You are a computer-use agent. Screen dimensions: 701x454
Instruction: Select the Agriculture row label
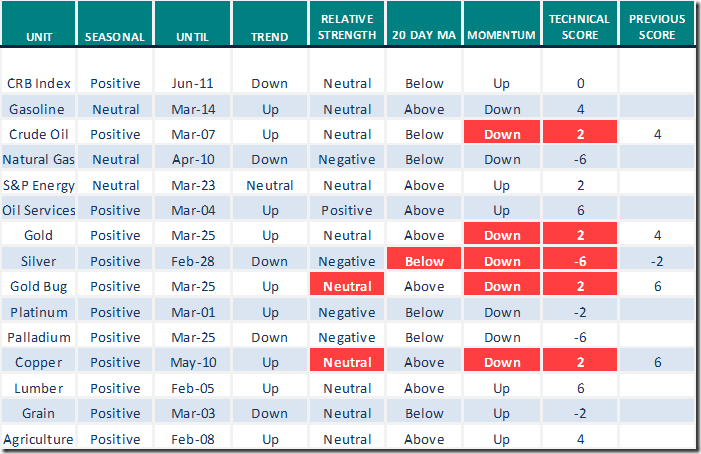click(x=38, y=439)
